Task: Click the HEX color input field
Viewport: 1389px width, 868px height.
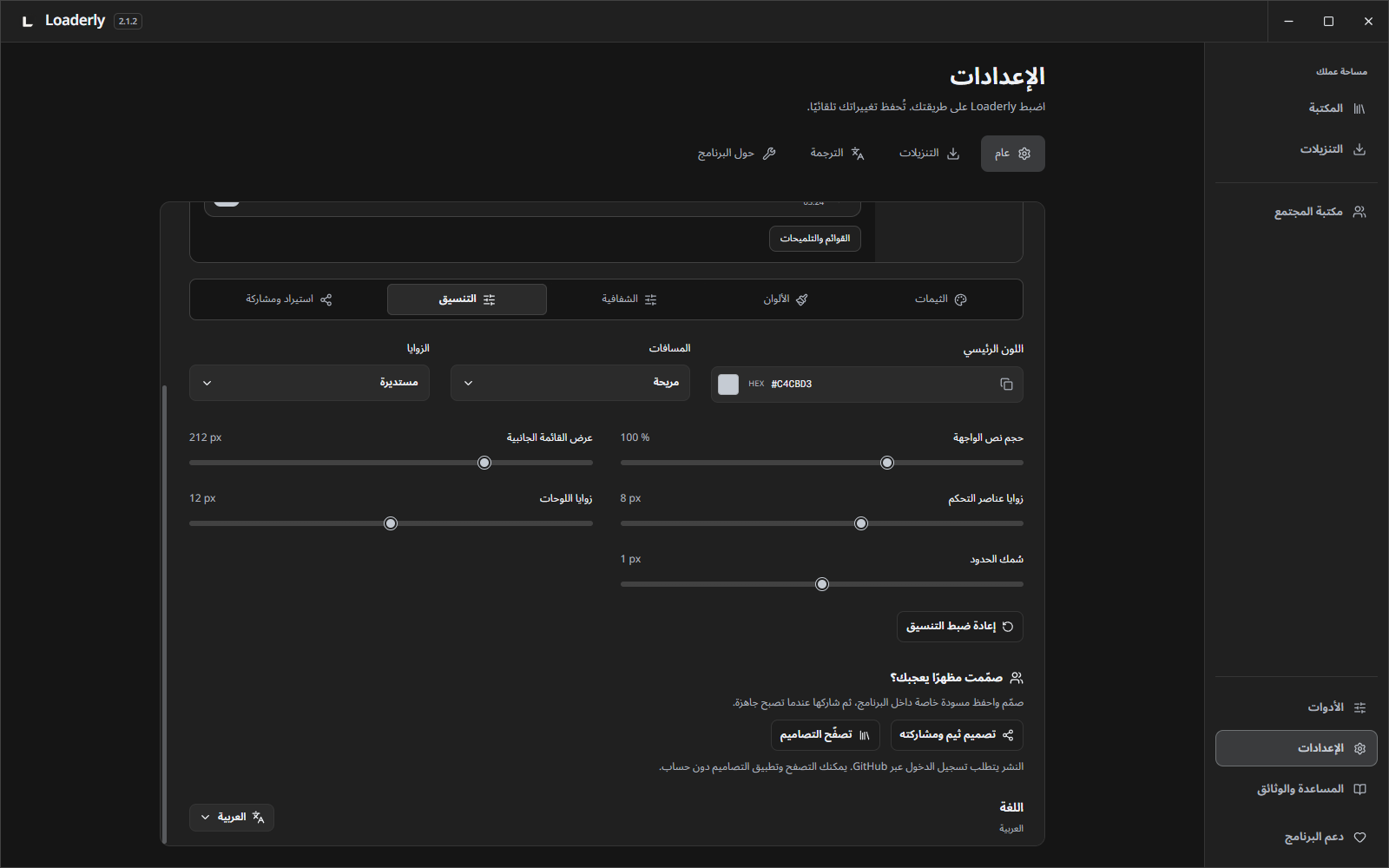Action: pos(866,385)
